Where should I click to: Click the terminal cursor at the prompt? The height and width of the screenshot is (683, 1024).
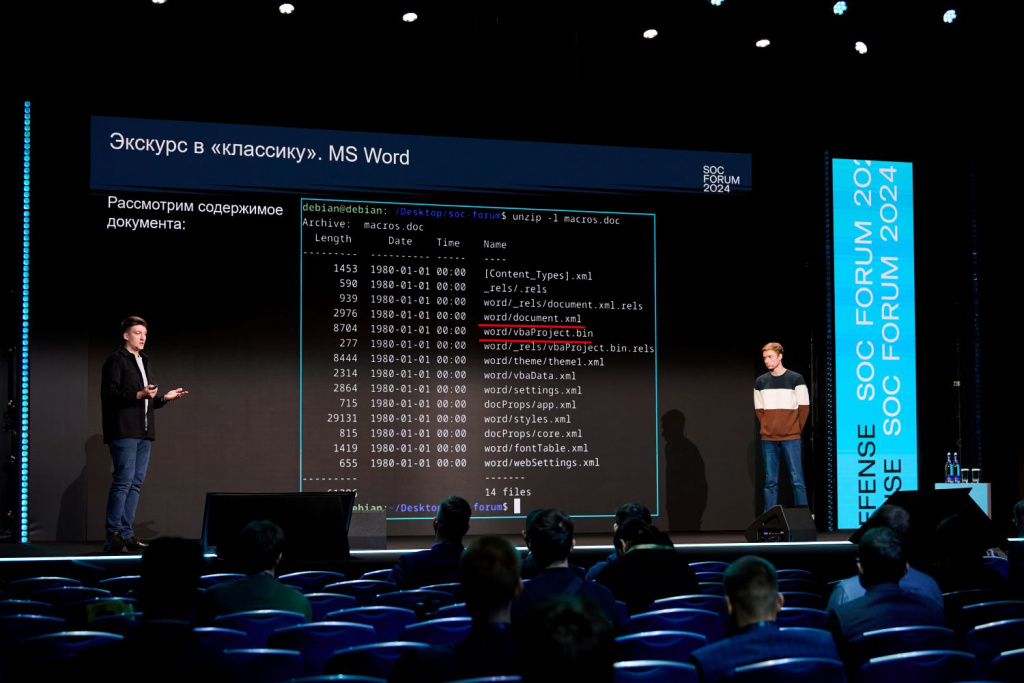coord(517,506)
